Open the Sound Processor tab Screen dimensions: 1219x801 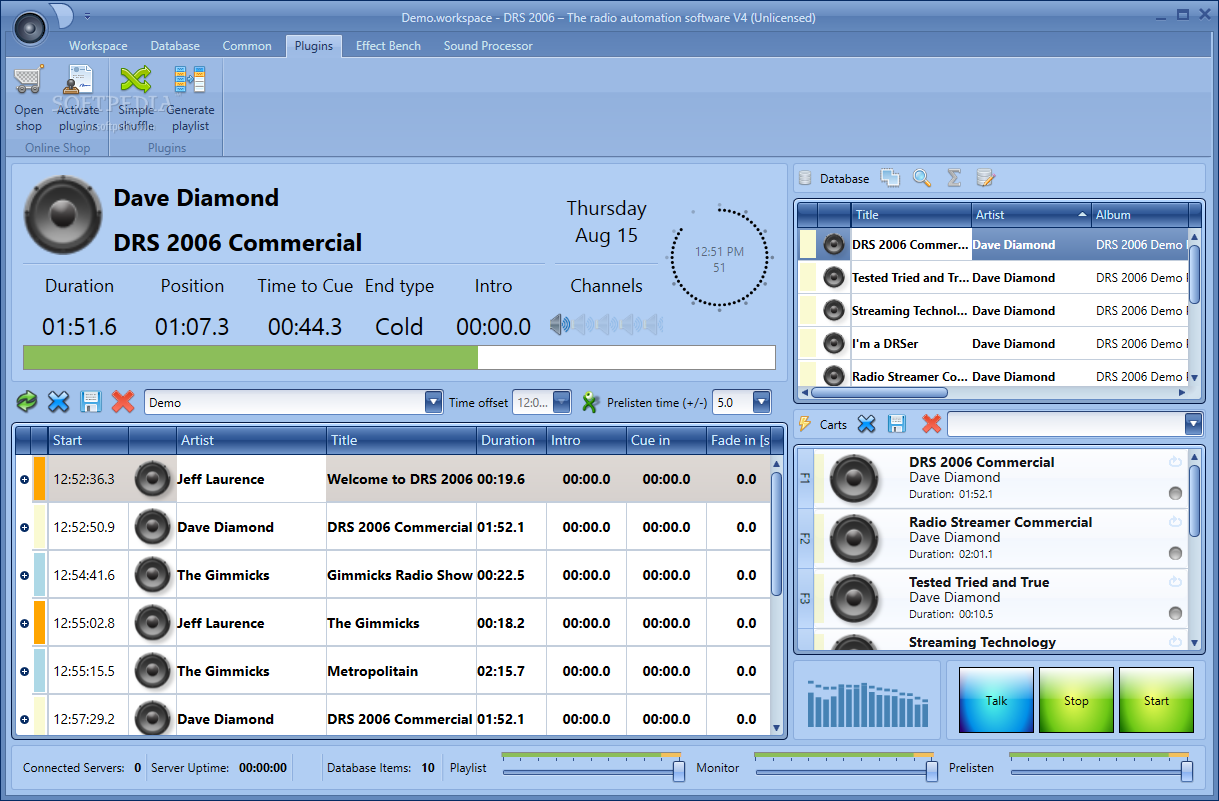click(x=488, y=46)
